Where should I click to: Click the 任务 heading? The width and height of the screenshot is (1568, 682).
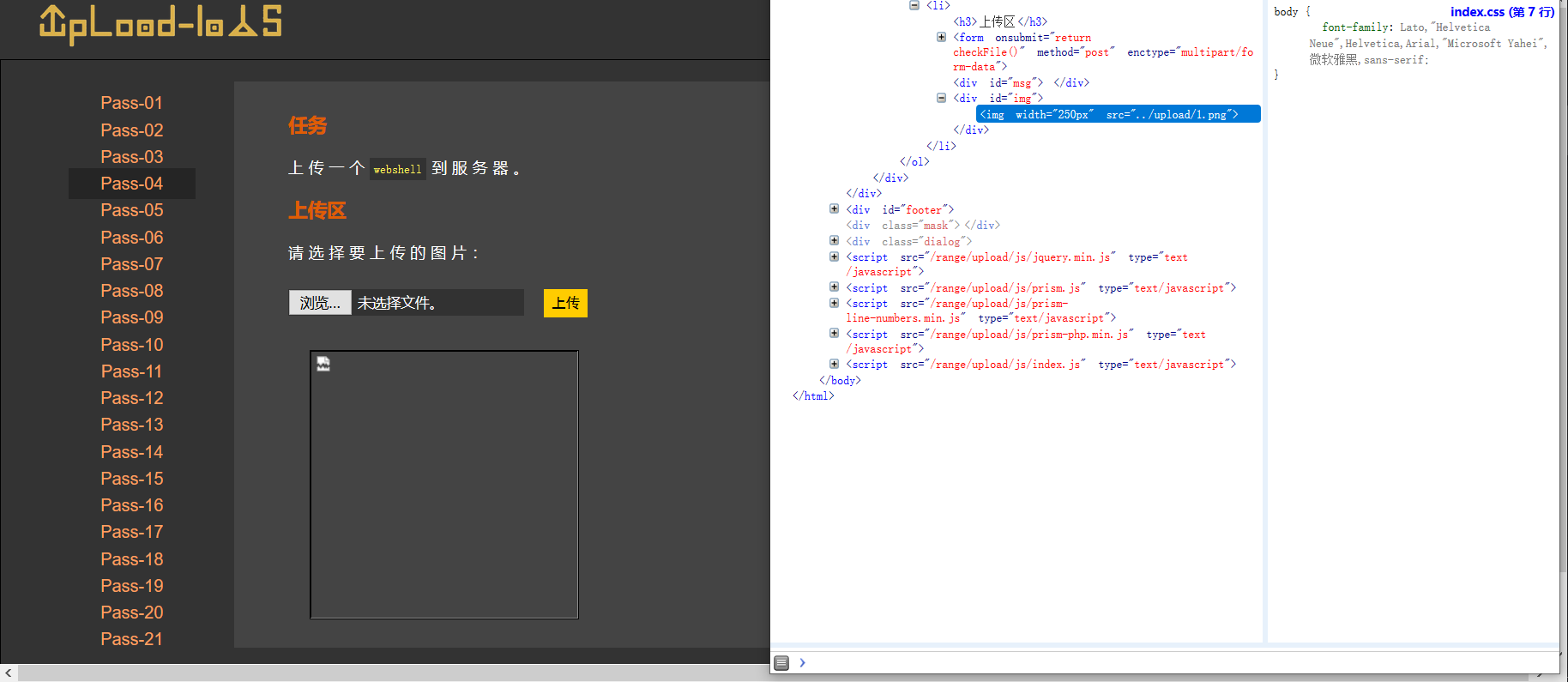coord(307,126)
